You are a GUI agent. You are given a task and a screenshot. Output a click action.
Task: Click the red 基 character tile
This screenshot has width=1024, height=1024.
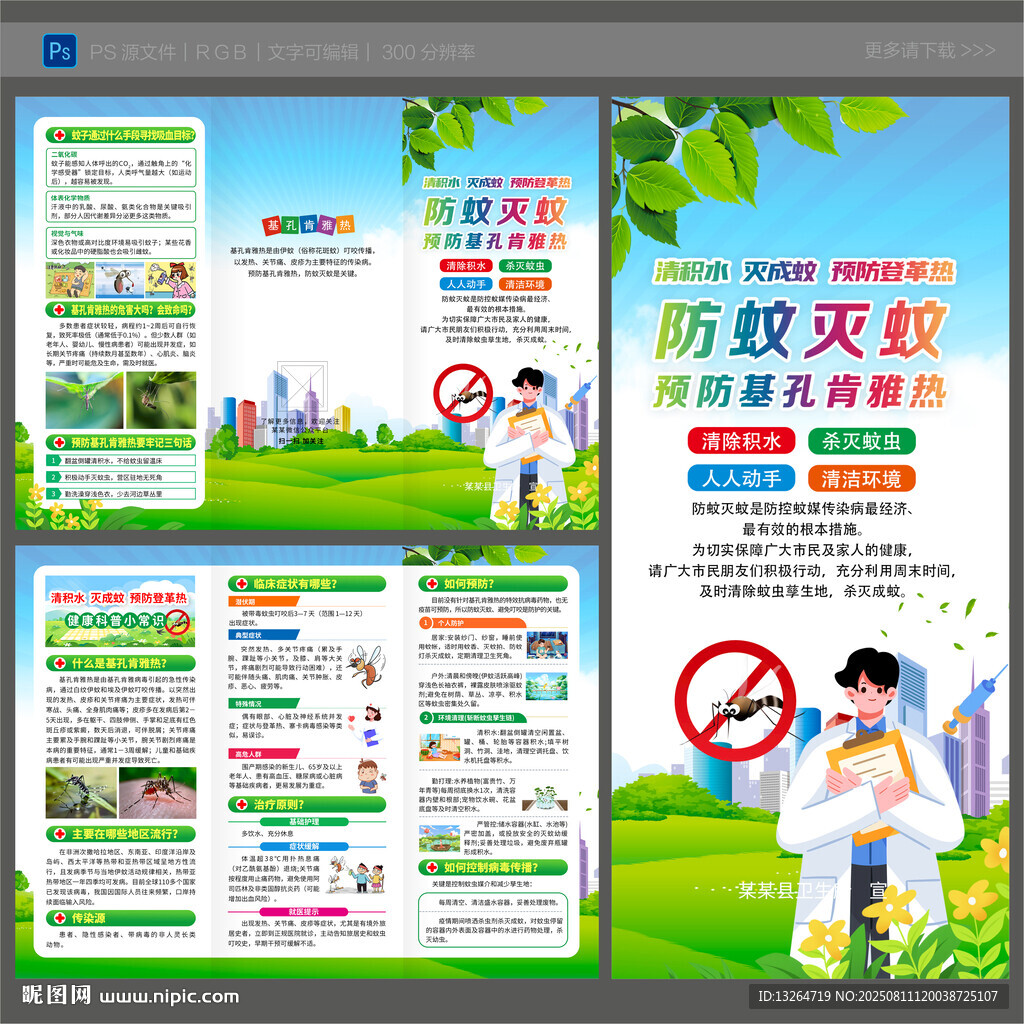pyautogui.click(x=272, y=226)
